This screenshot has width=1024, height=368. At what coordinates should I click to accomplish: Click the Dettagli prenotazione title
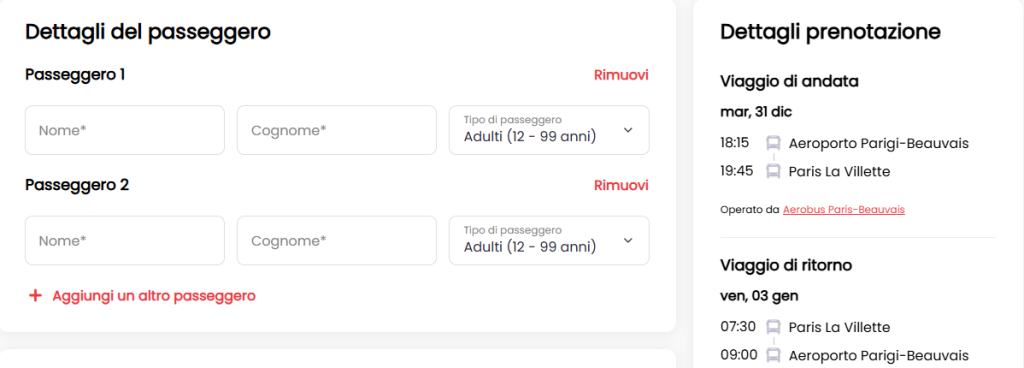[x=830, y=31]
